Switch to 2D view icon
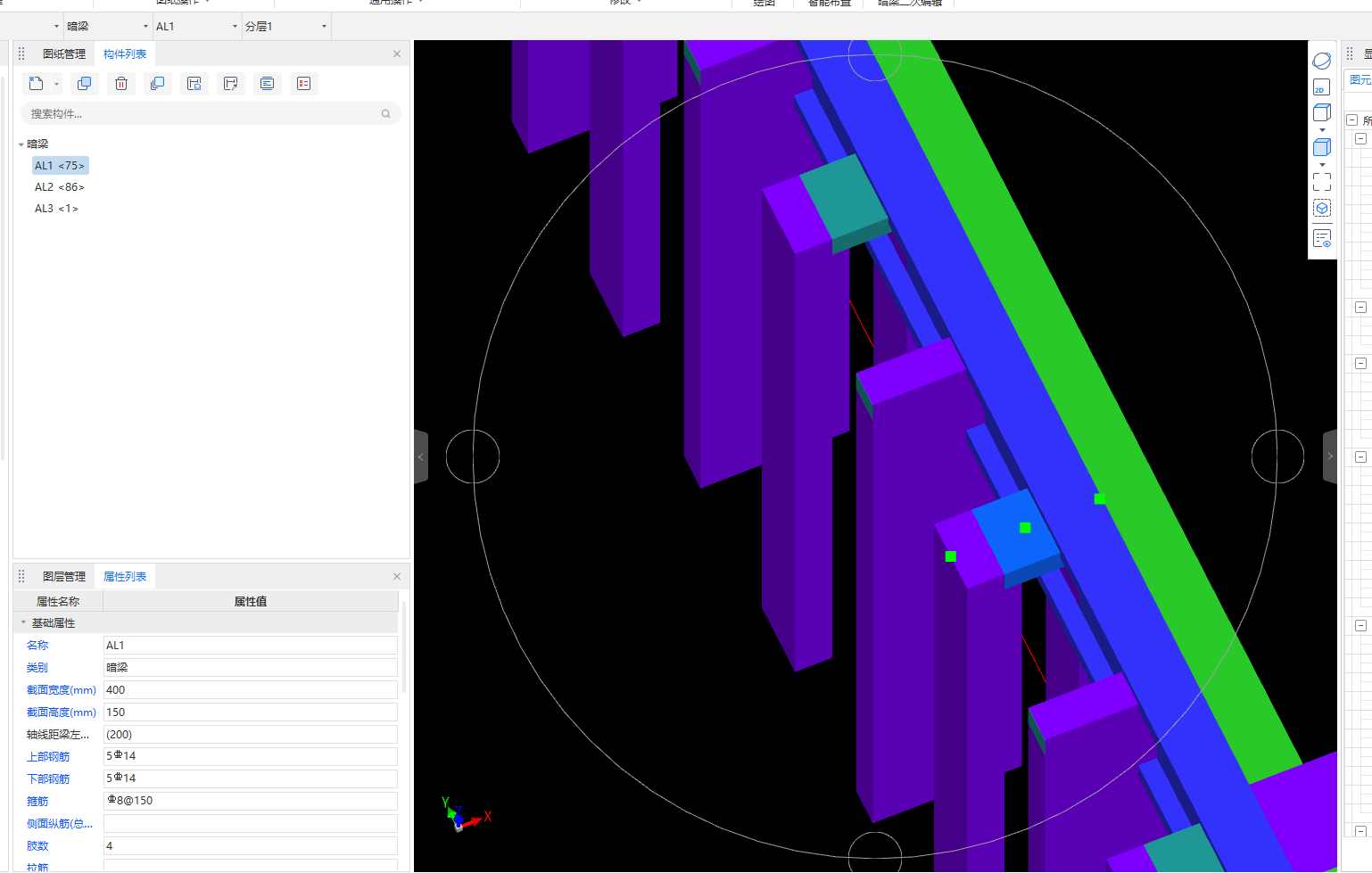The height and width of the screenshot is (873, 1372). point(1322,87)
